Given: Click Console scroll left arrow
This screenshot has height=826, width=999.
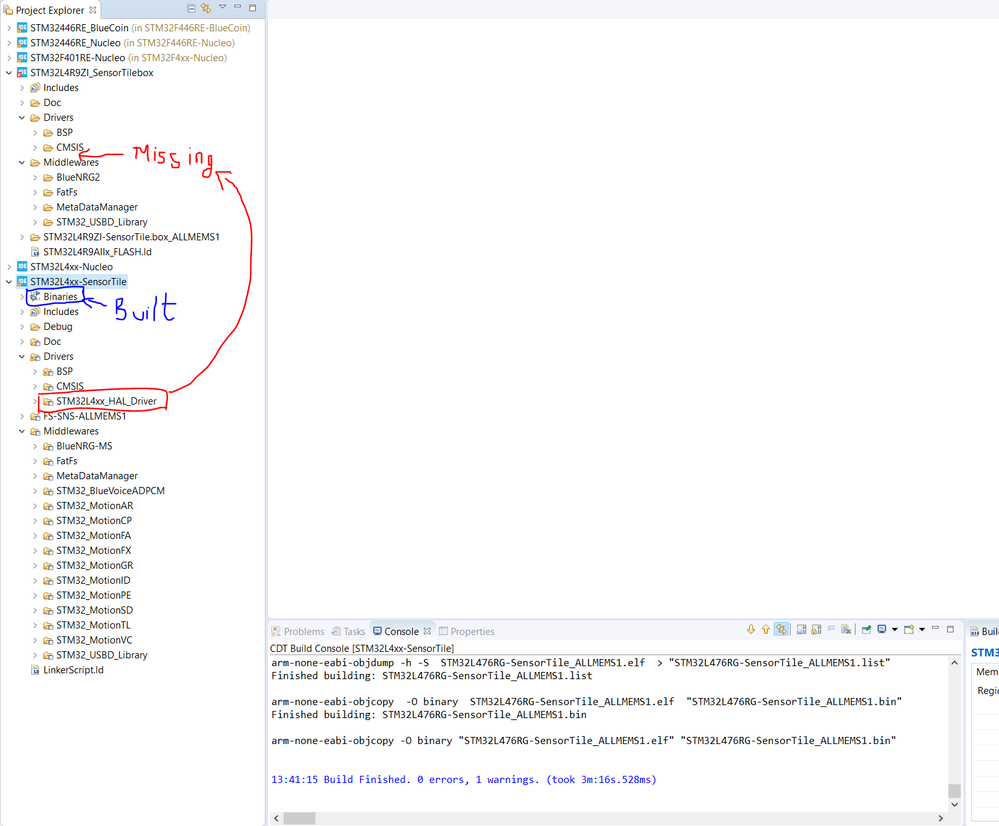Looking at the screenshot, I should (277, 818).
